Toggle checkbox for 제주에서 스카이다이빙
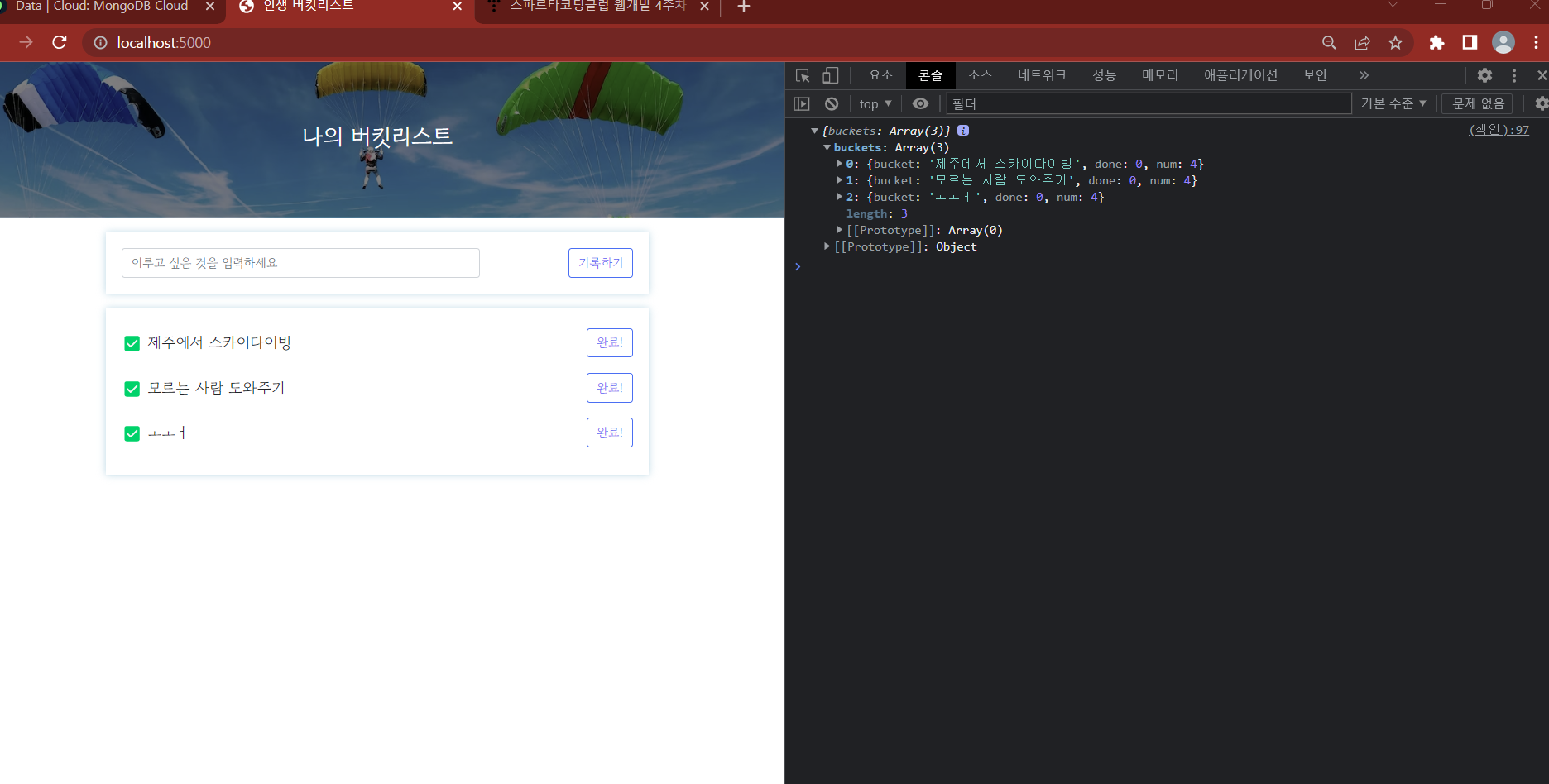The width and height of the screenshot is (1549, 784). 132,343
